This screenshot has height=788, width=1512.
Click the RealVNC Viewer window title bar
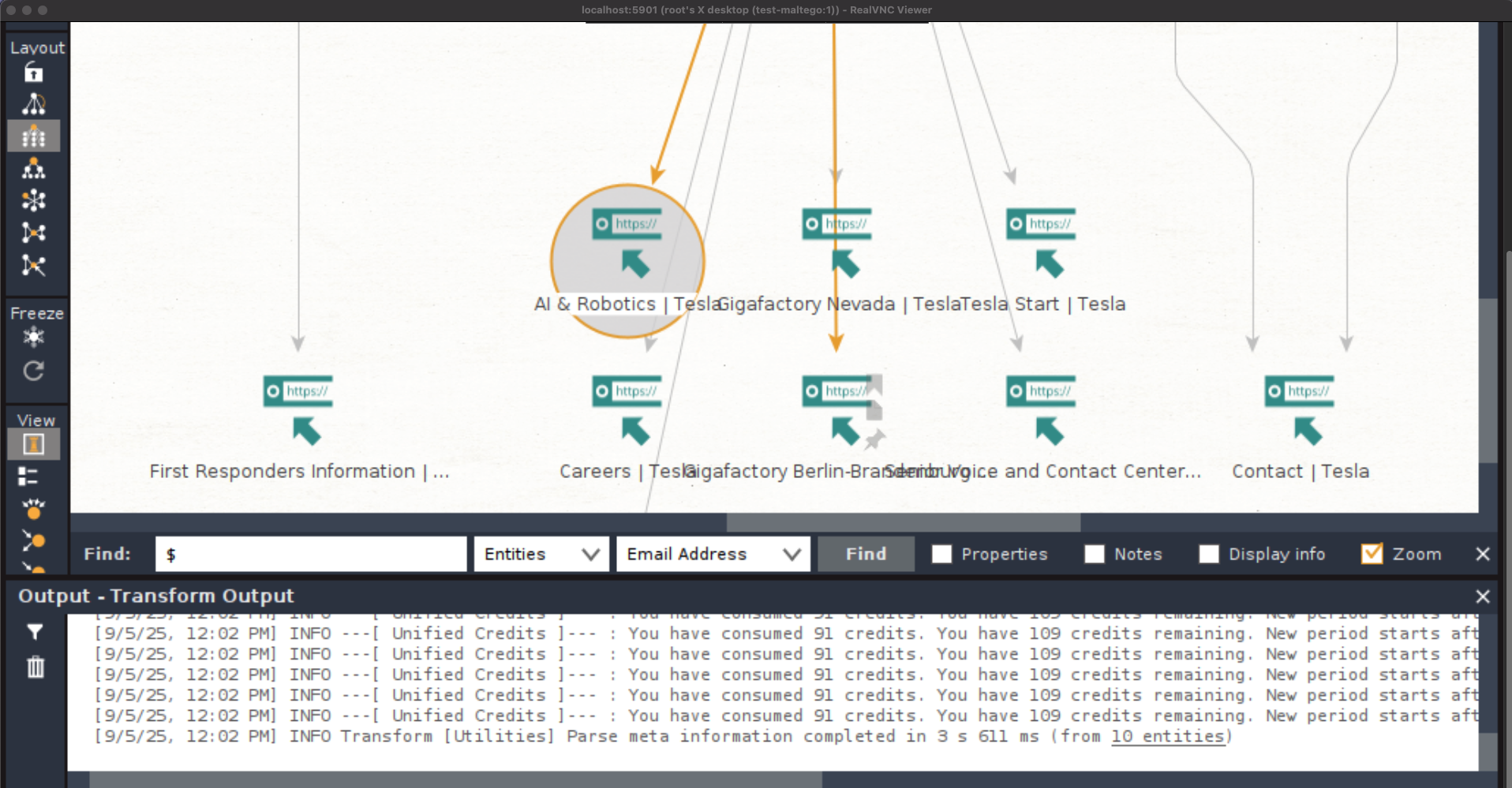coord(756,10)
